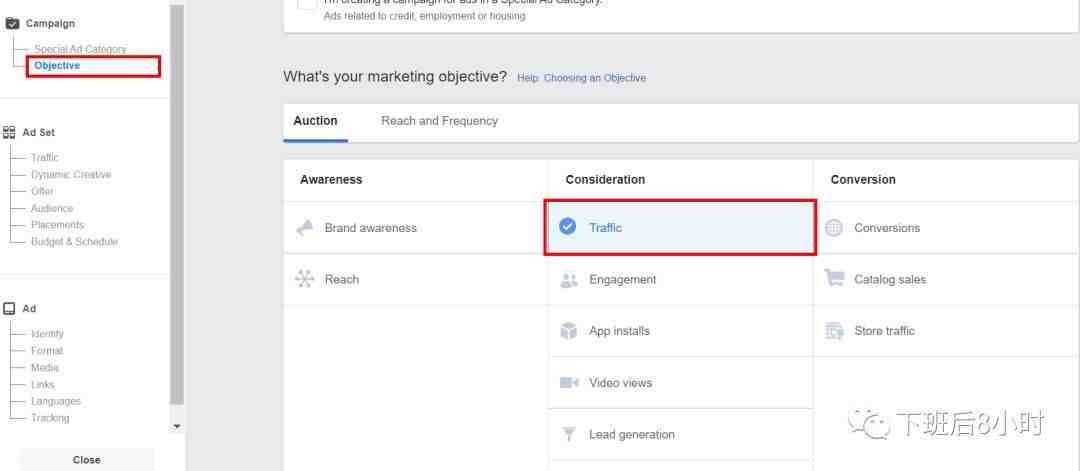Click the Brand awareness megaphone icon
This screenshot has height=471, width=1080.
305,228
